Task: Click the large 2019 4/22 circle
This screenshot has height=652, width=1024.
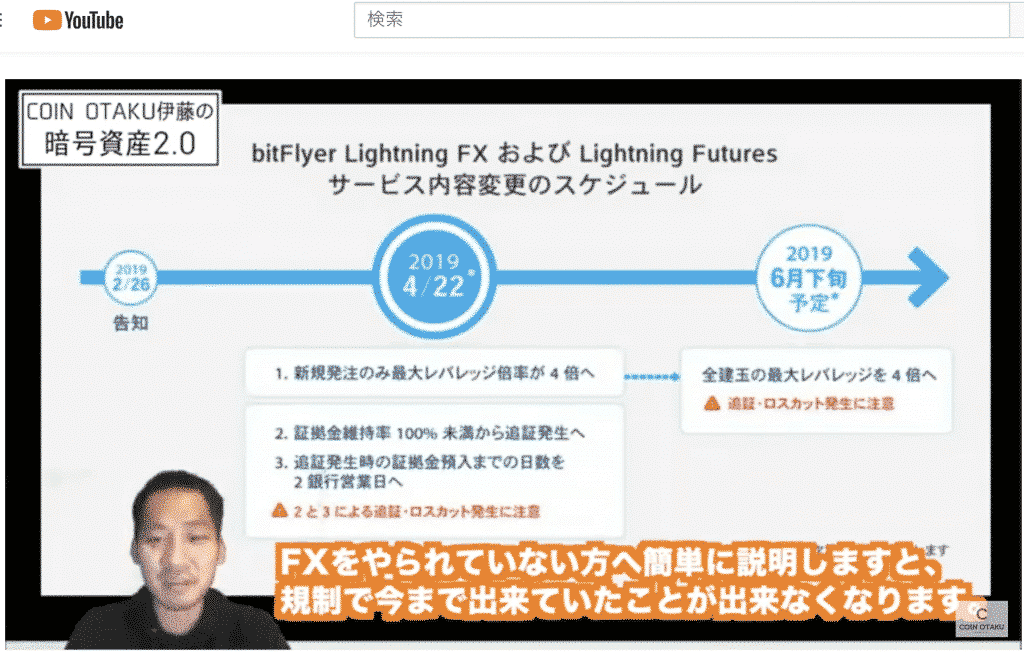Action: pyautogui.click(x=435, y=276)
